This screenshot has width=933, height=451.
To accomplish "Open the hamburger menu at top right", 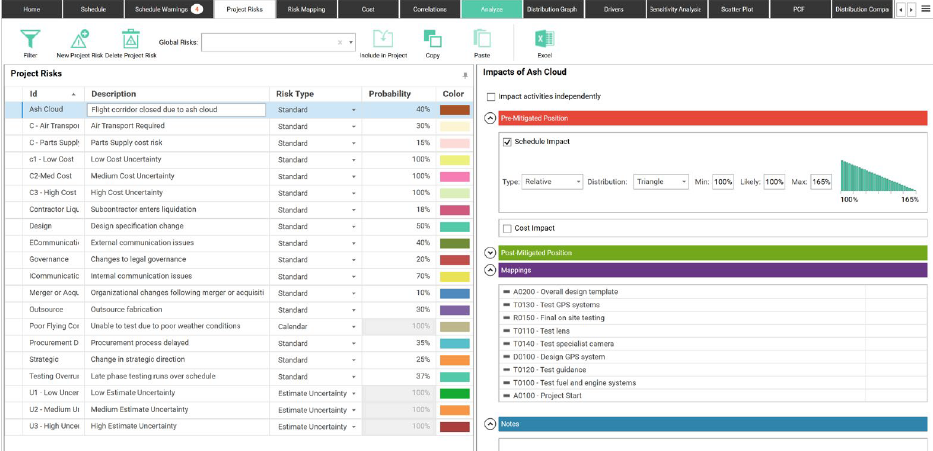I will click(x=924, y=9).
